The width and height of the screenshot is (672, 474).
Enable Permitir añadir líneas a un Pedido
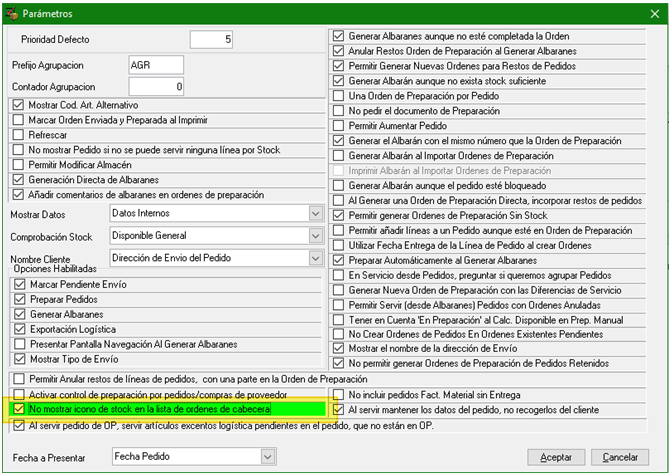tap(339, 231)
